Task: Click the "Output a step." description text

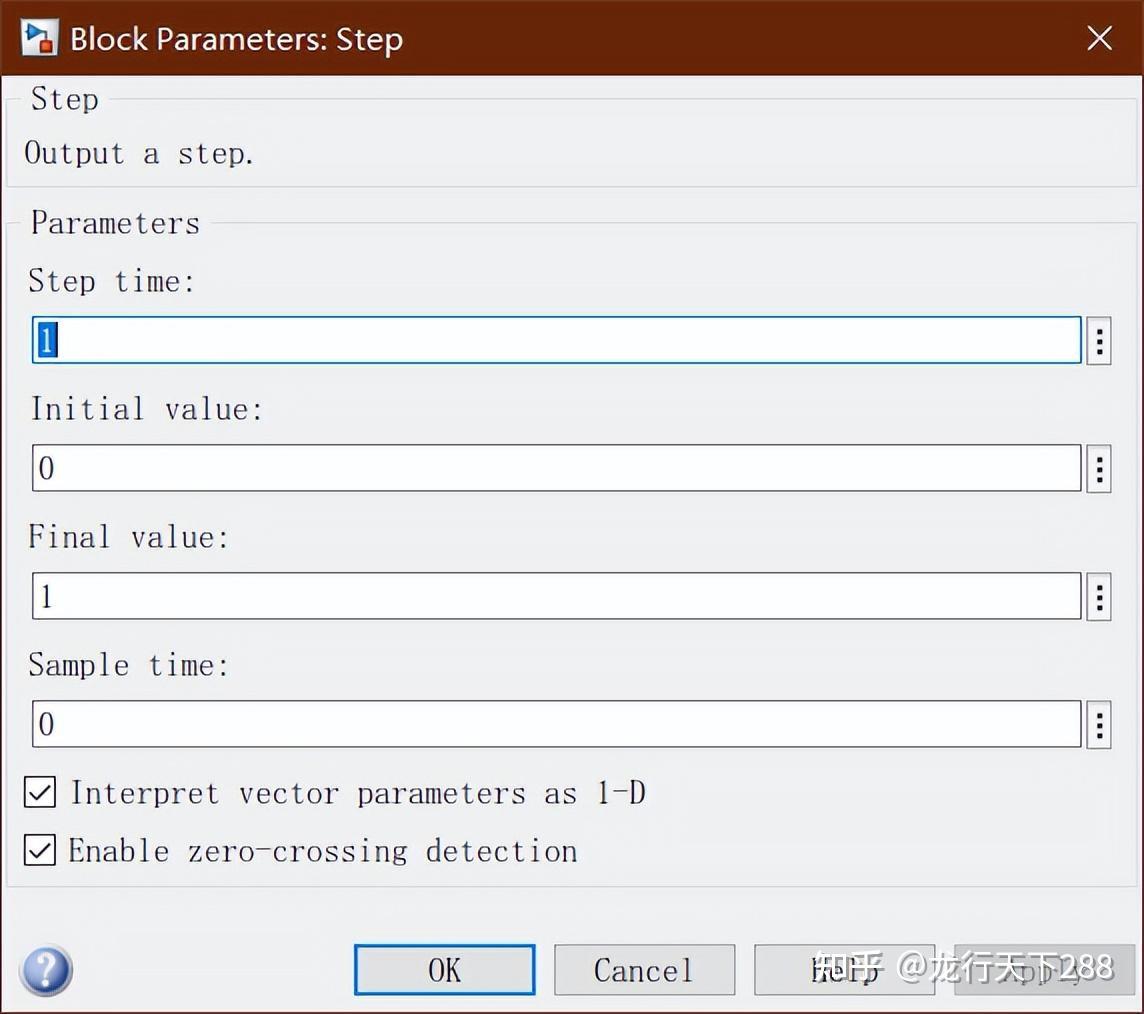Action: pyautogui.click(x=139, y=154)
